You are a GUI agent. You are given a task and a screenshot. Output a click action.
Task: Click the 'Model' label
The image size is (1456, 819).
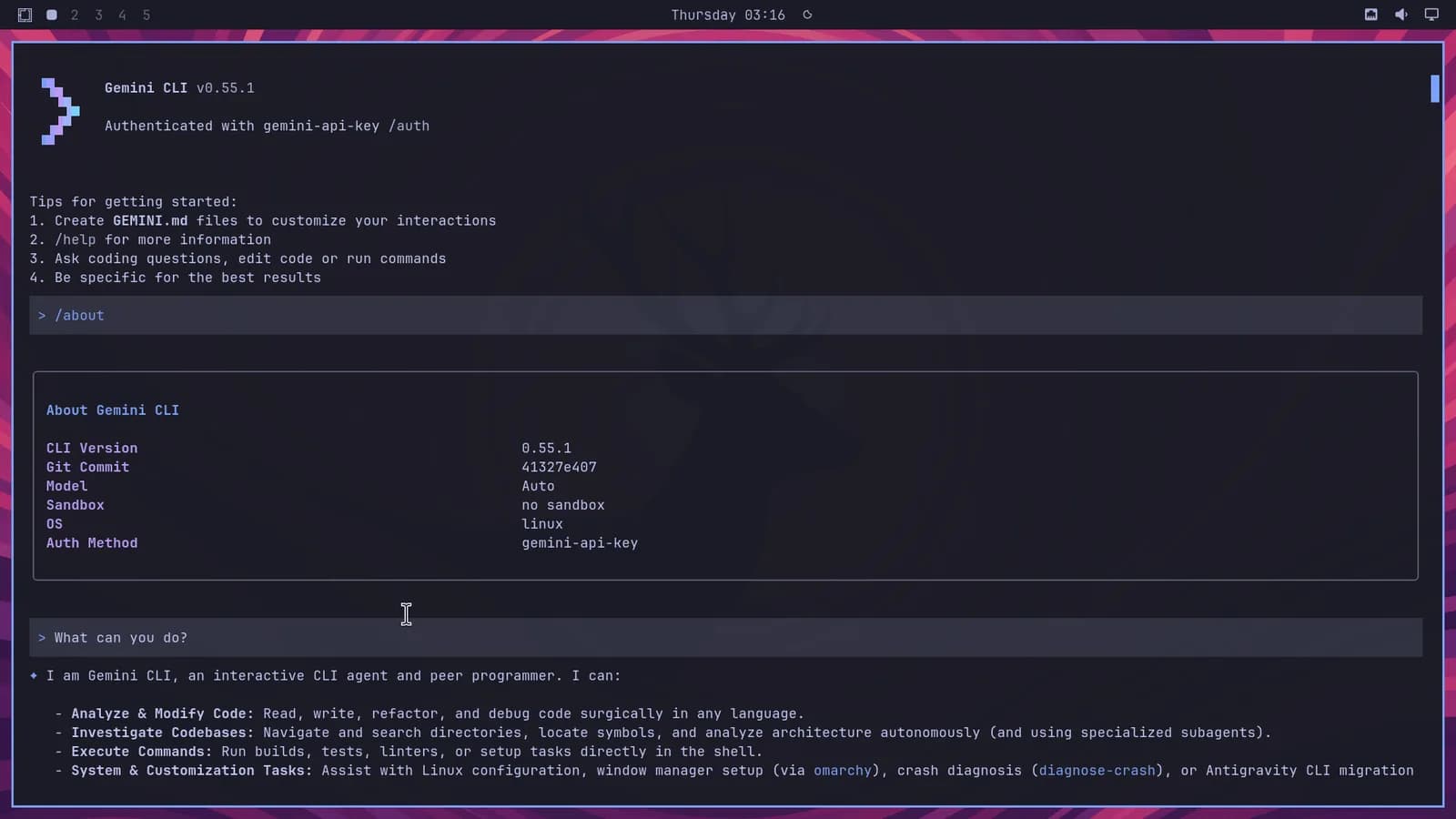(x=67, y=486)
